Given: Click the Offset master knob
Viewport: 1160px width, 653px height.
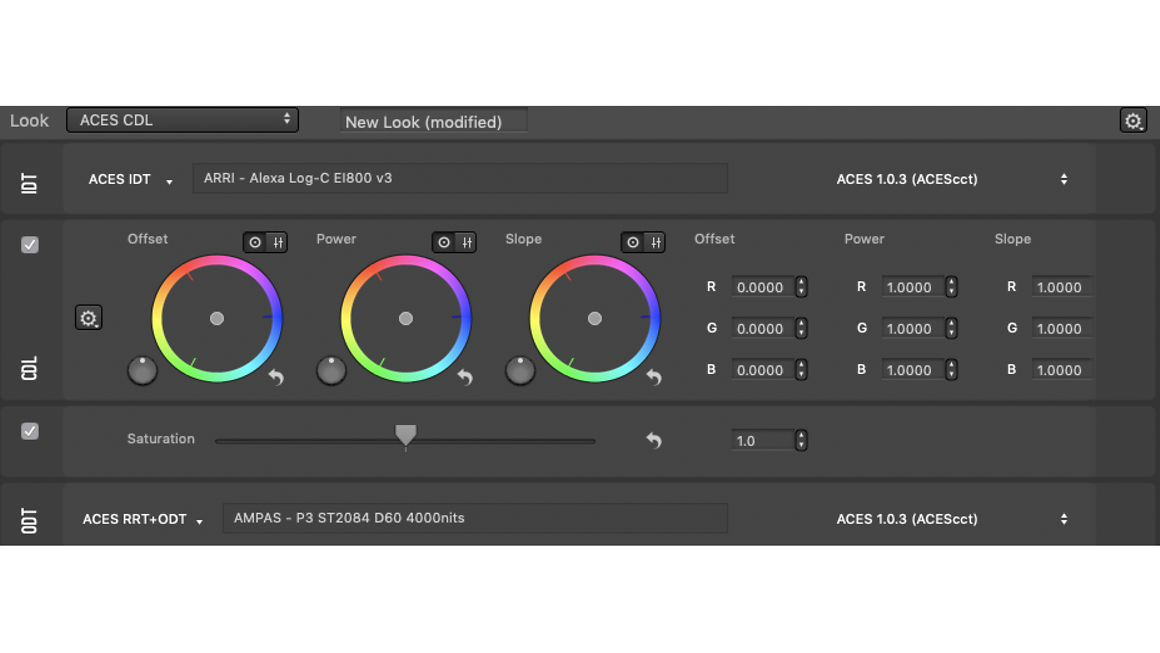Looking at the screenshot, I should pyautogui.click(x=142, y=371).
